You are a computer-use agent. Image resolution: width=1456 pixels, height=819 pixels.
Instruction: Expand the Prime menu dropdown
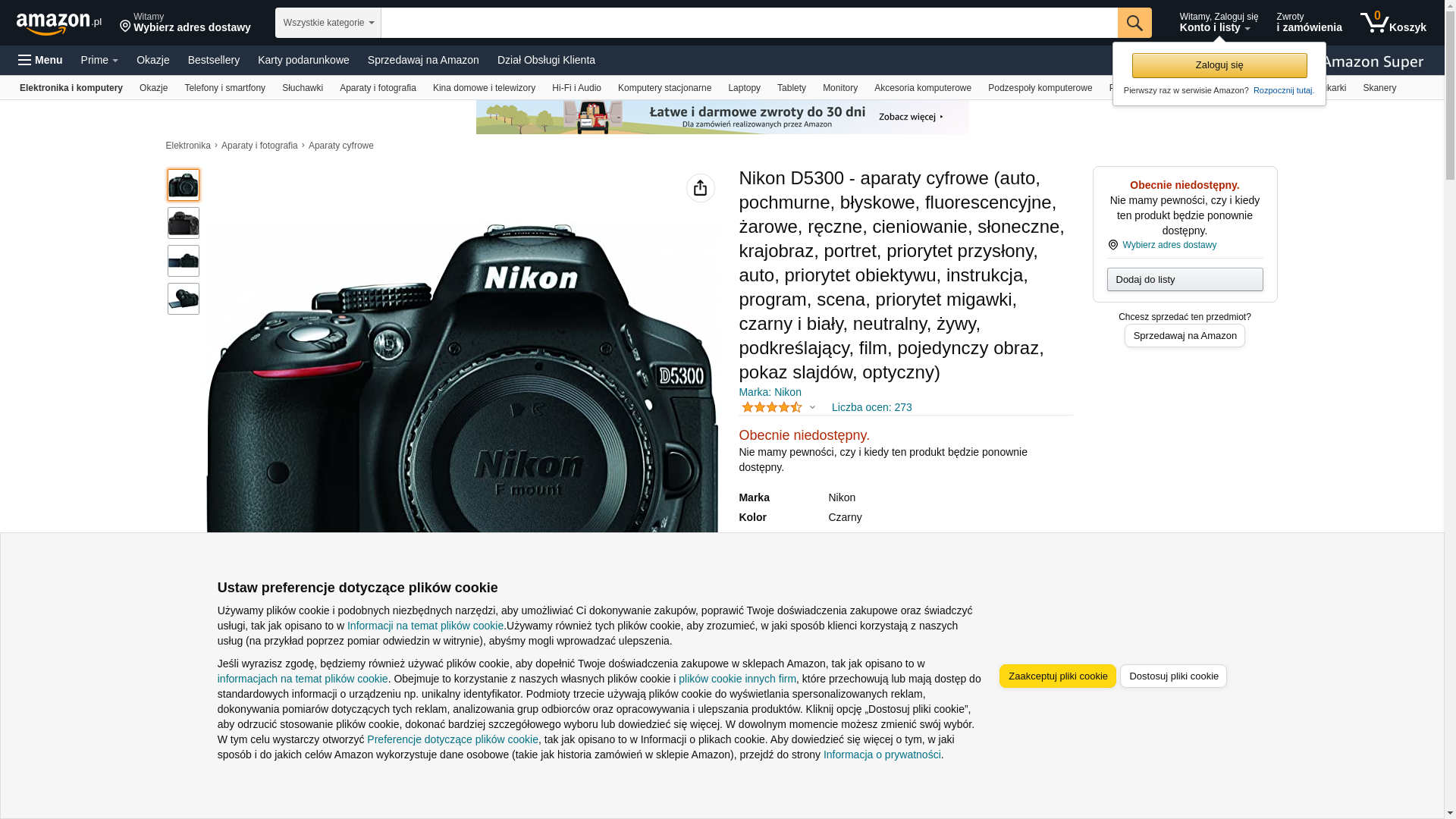click(x=99, y=60)
